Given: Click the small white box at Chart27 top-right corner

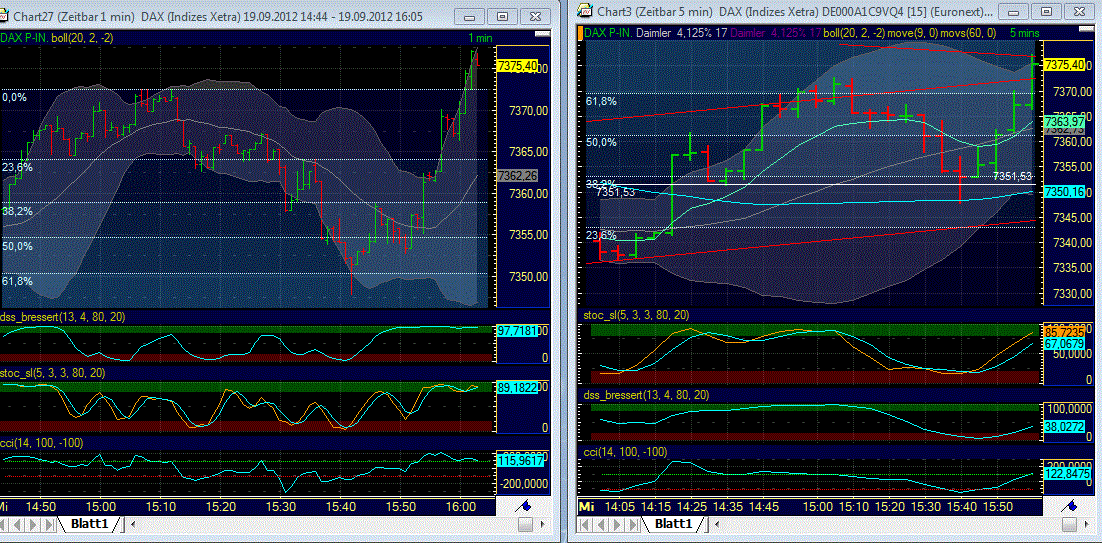Looking at the screenshot, I should 541,32.
